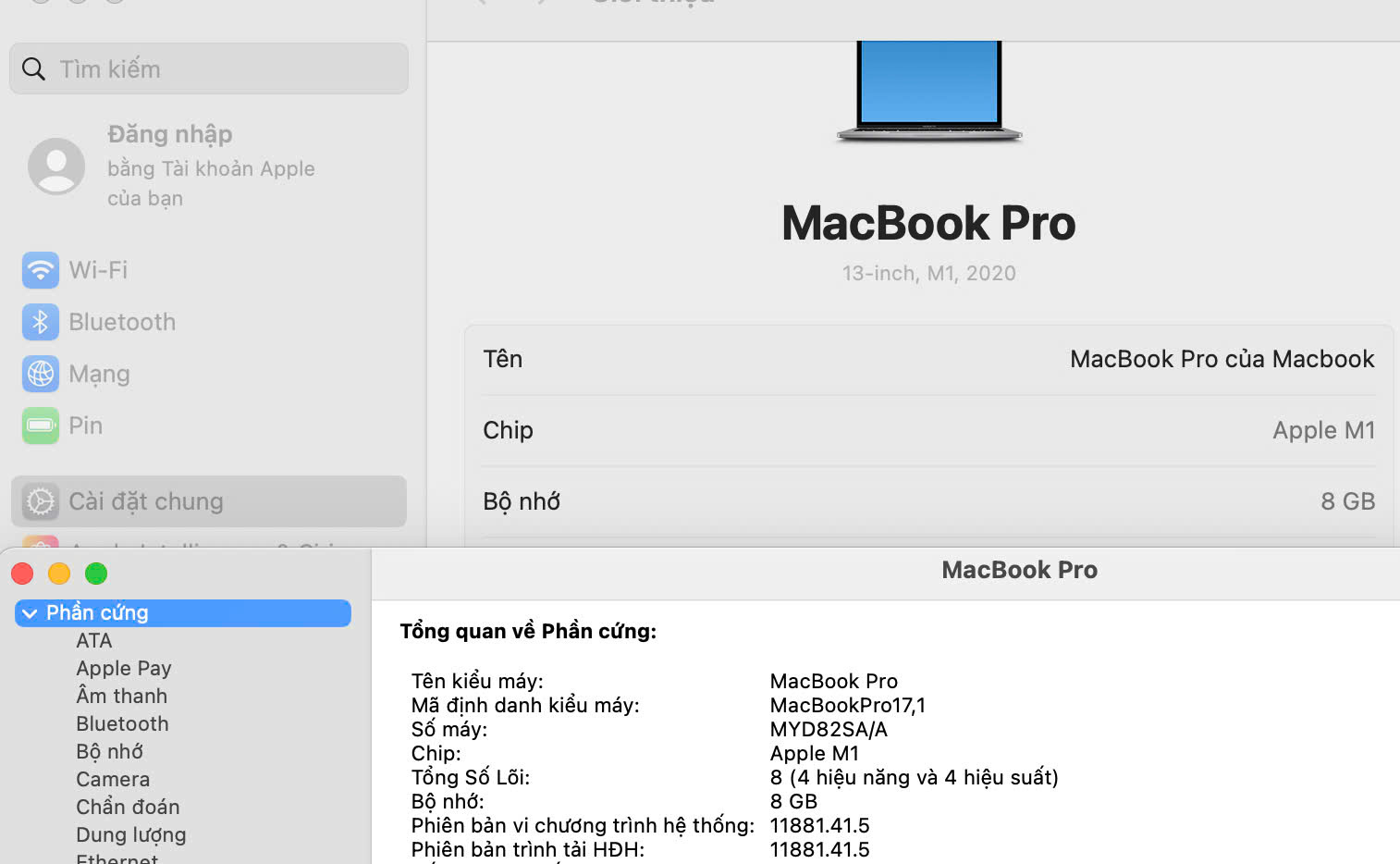Click the 13-inch, M1, 2020 subtitle

tap(928, 273)
